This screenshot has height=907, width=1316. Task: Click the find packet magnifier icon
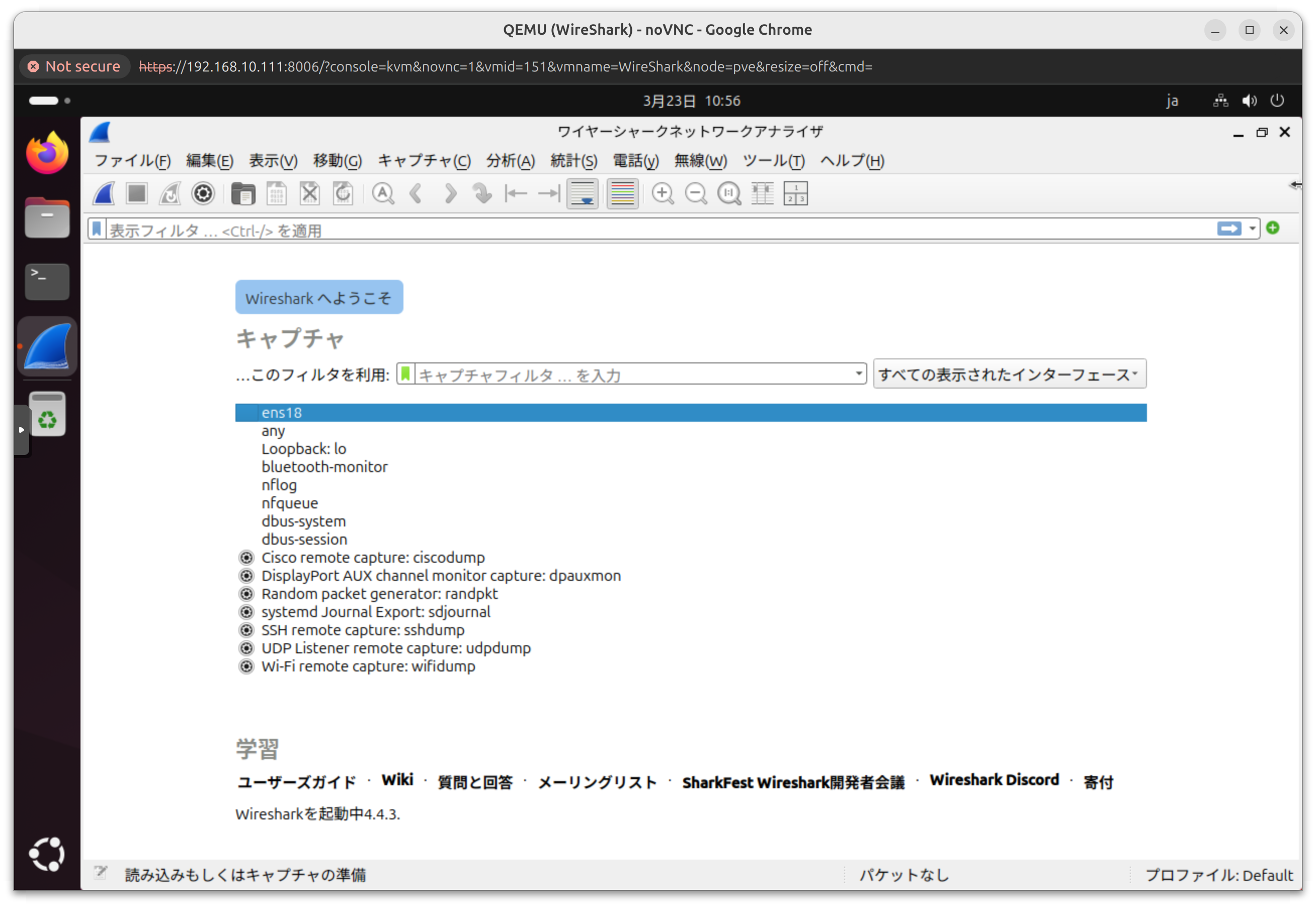click(383, 194)
